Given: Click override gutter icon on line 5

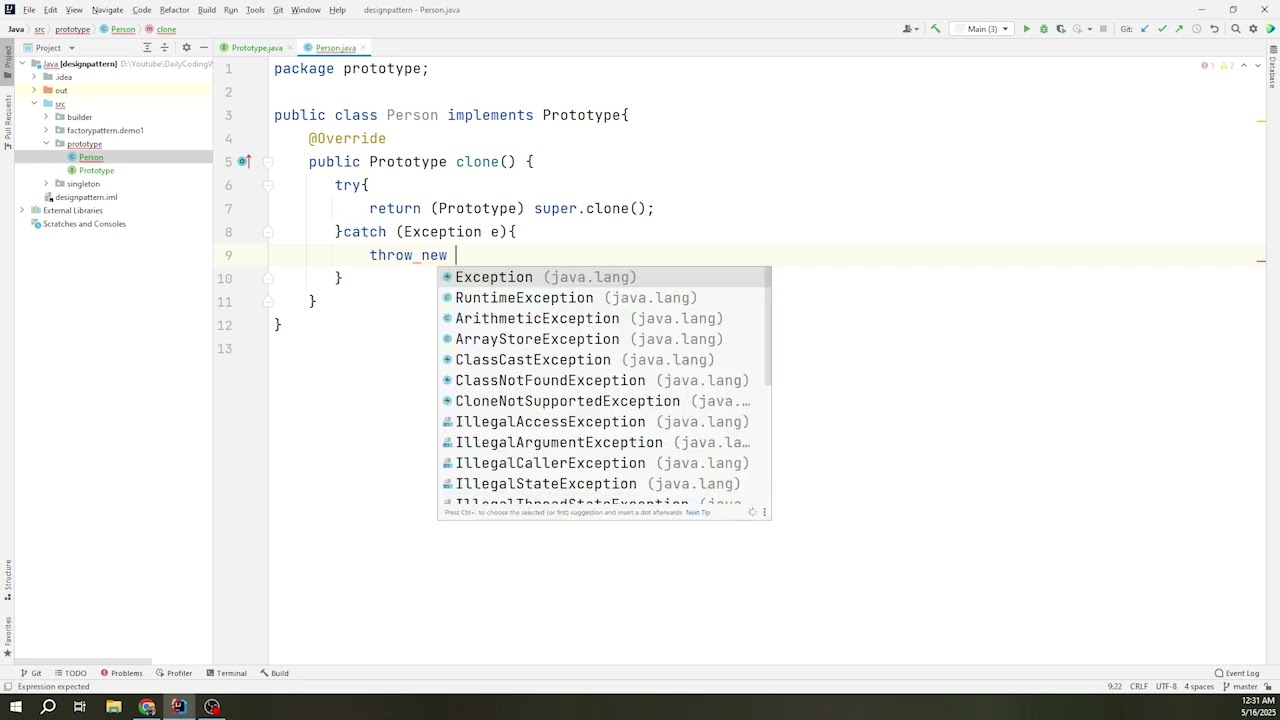Looking at the screenshot, I should pyautogui.click(x=244, y=161).
